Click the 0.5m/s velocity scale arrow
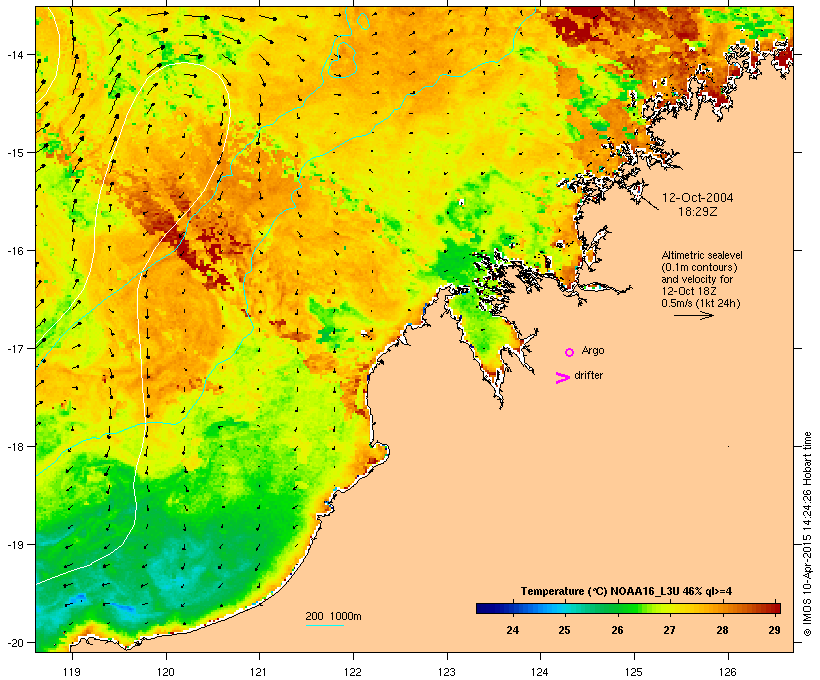 [694, 315]
